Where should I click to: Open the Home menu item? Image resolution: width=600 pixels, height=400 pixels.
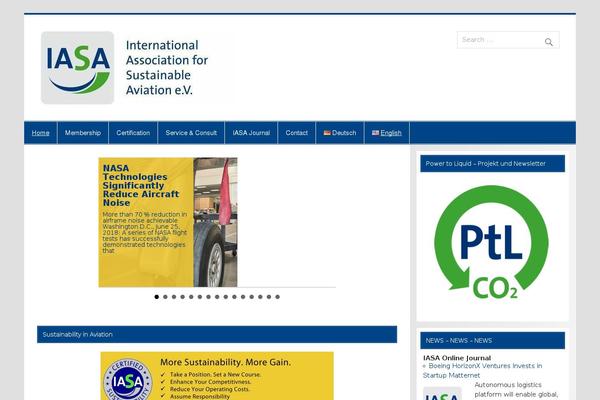[41, 133]
